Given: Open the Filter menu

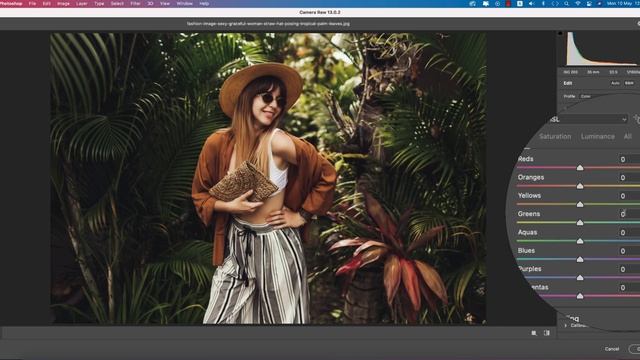Looking at the screenshot, I should [x=135, y=4].
